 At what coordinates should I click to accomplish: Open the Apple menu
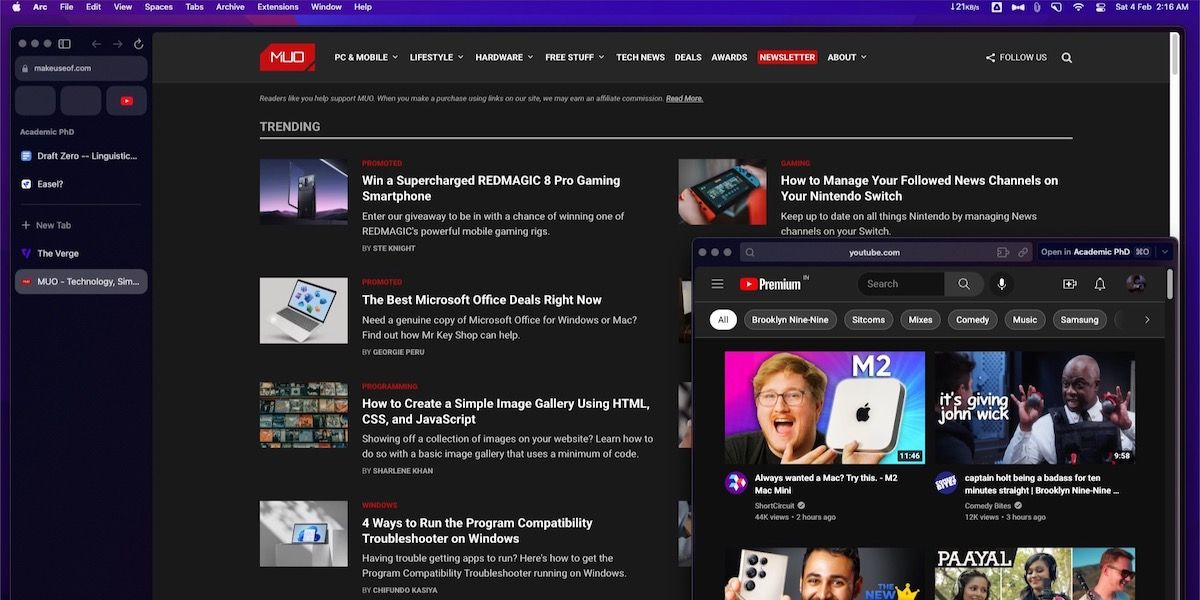point(16,7)
